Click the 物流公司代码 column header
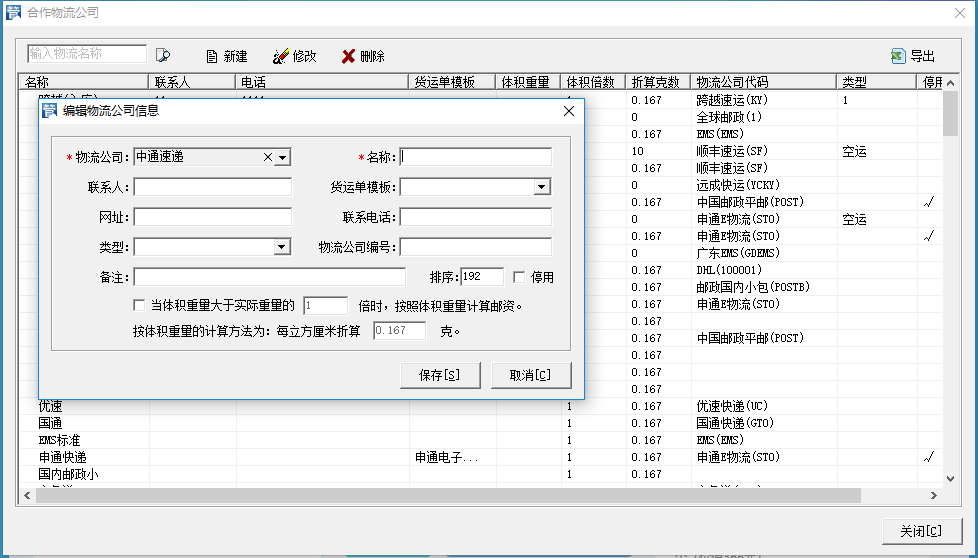The height and width of the screenshot is (558, 978). pyautogui.click(x=763, y=82)
